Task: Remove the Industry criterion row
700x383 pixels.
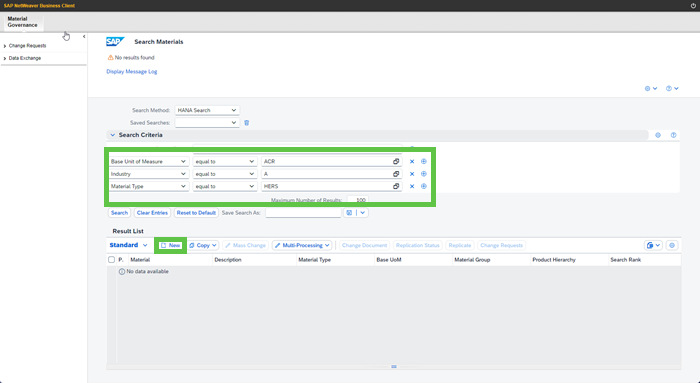Action: pyautogui.click(x=412, y=174)
